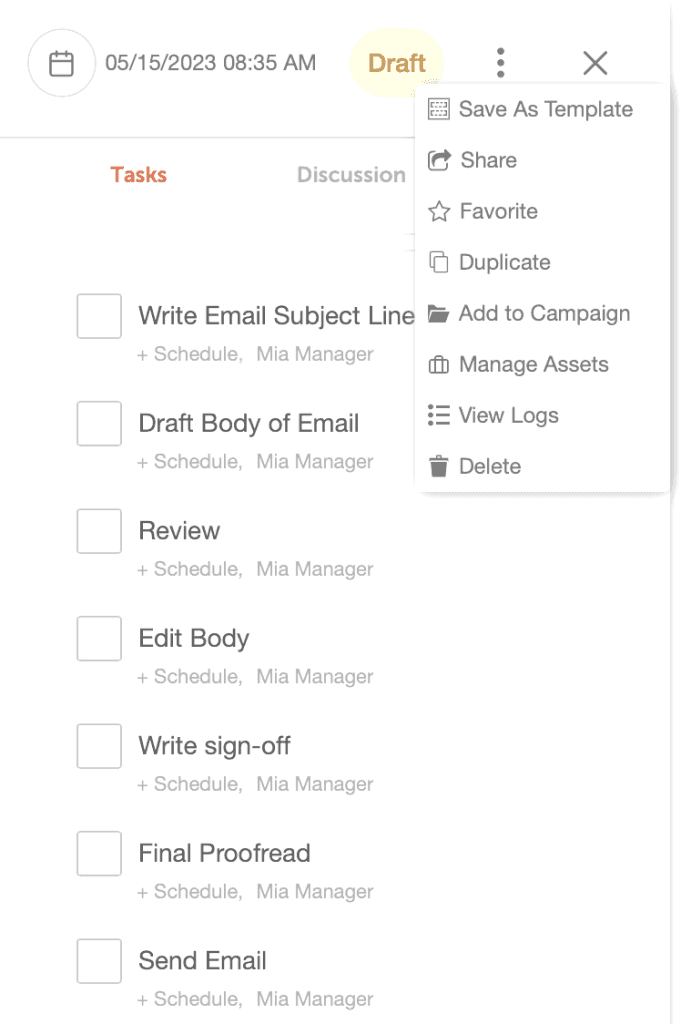The image size is (681, 1024).
Task: Mark the Review task complete
Action: click(x=98, y=531)
